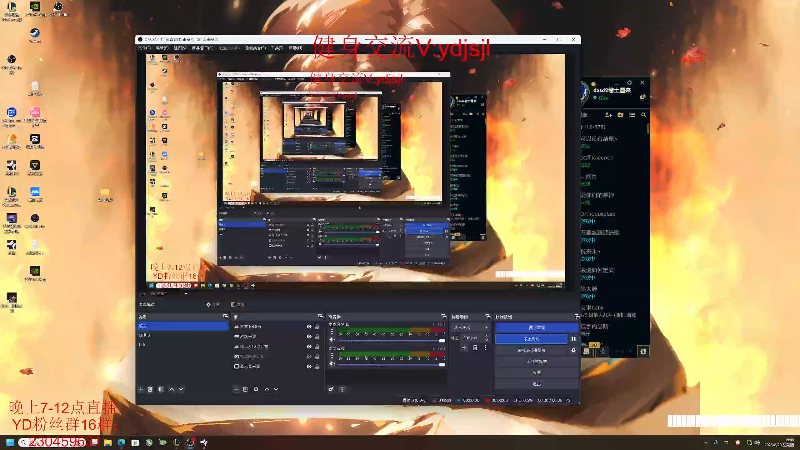The image size is (800, 450).
Task: Click the search magnifier in the chat side panel
Action: 643,115
